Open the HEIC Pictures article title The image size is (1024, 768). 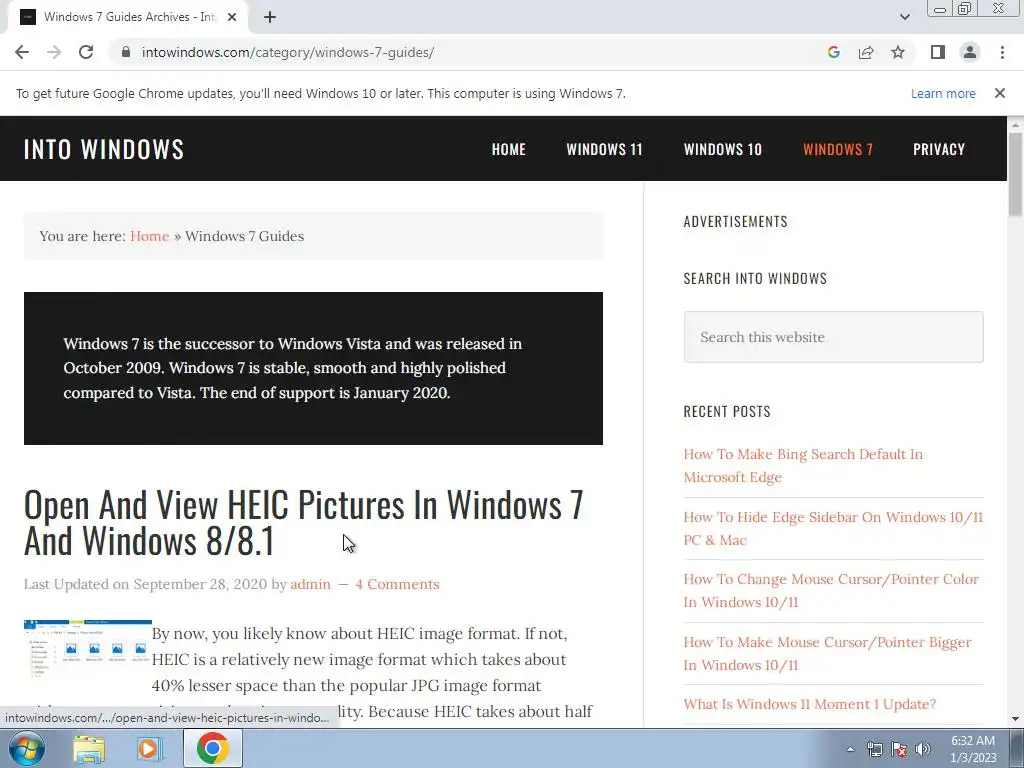coord(303,522)
